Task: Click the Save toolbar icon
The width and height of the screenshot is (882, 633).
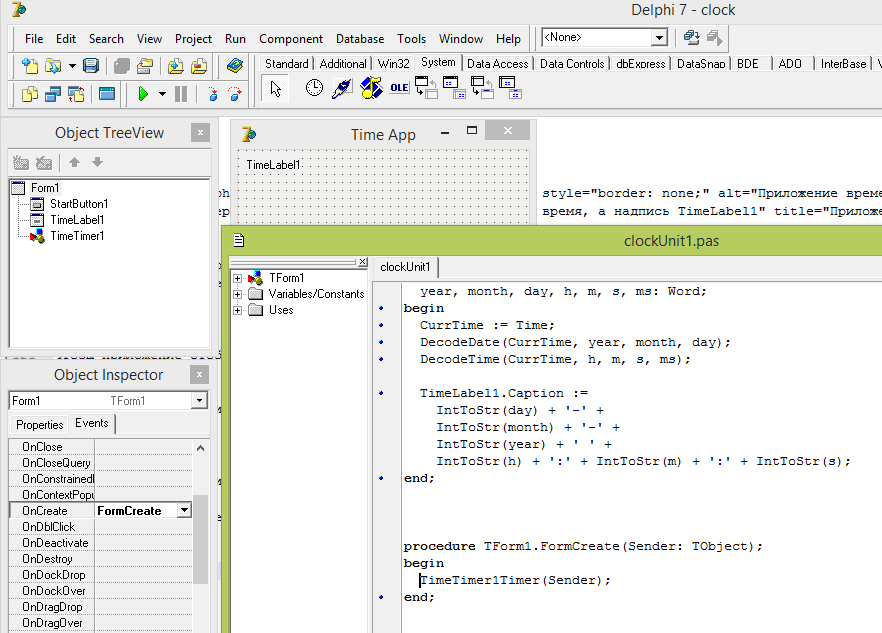Action: coord(91,66)
